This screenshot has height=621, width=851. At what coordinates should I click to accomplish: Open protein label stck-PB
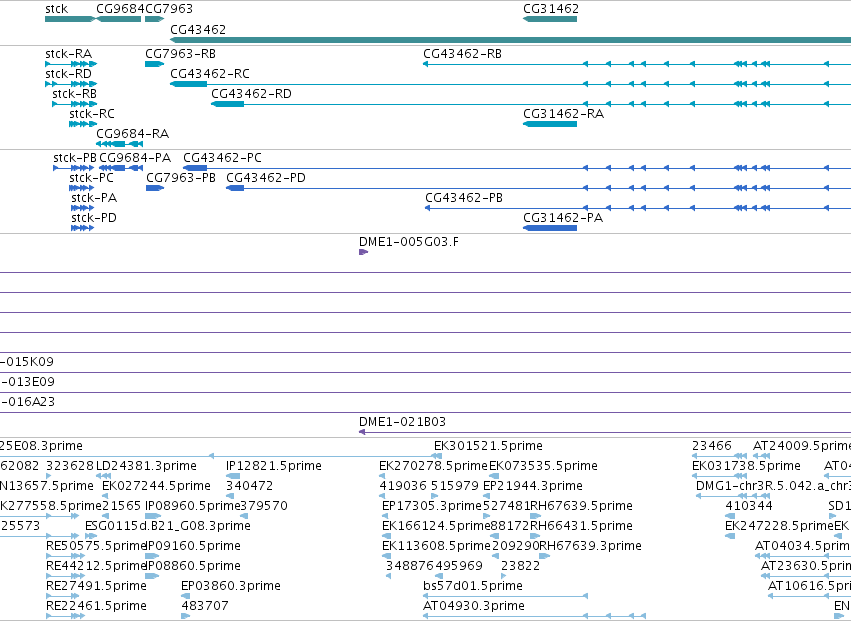(75, 158)
